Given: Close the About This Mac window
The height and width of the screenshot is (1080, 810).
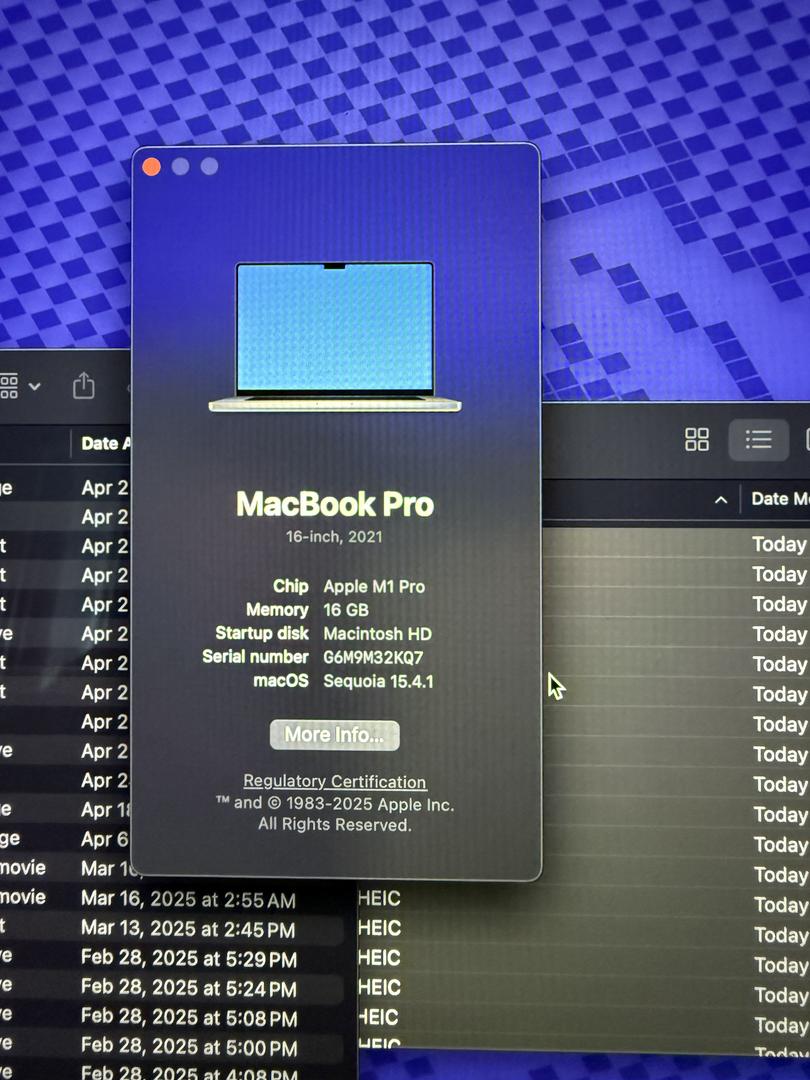Looking at the screenshot, I should pos(152,167).
